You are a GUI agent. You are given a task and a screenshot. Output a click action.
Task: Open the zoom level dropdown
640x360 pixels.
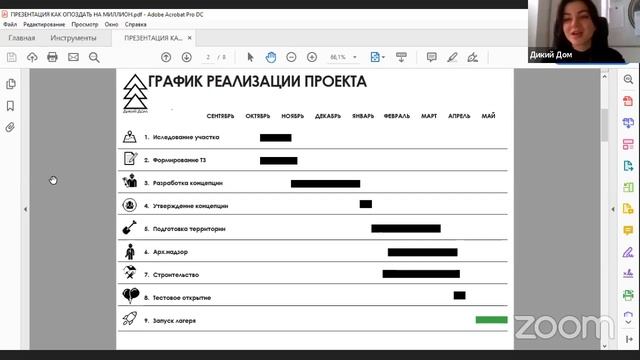pos(355,57)
